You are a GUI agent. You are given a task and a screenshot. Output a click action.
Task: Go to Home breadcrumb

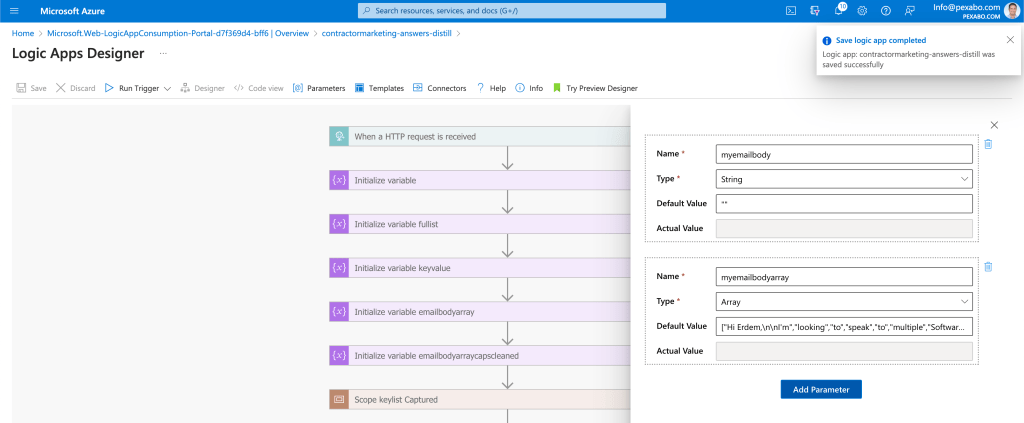[23, 33]
